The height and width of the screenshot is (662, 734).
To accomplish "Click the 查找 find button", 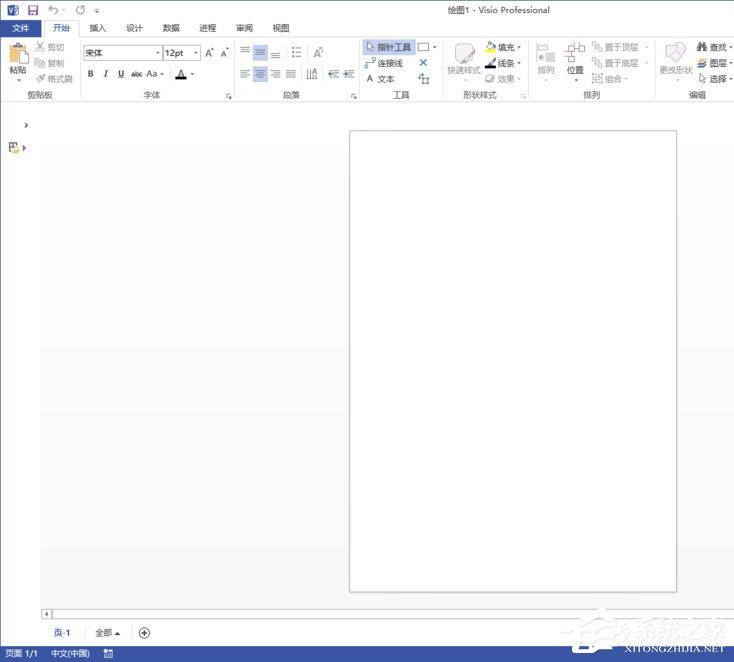I will click(x=712, y=47).
